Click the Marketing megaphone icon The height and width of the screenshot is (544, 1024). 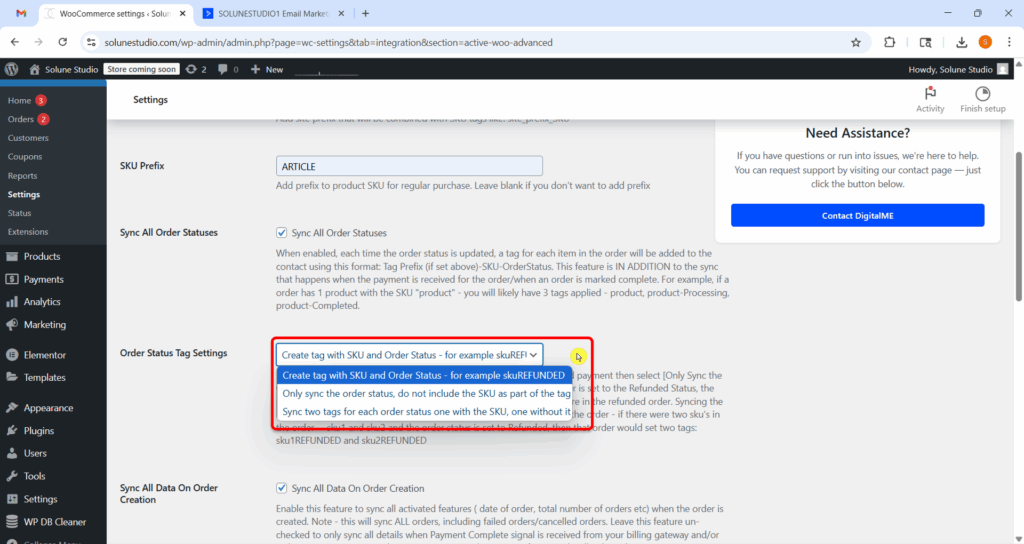click(12, 325)
